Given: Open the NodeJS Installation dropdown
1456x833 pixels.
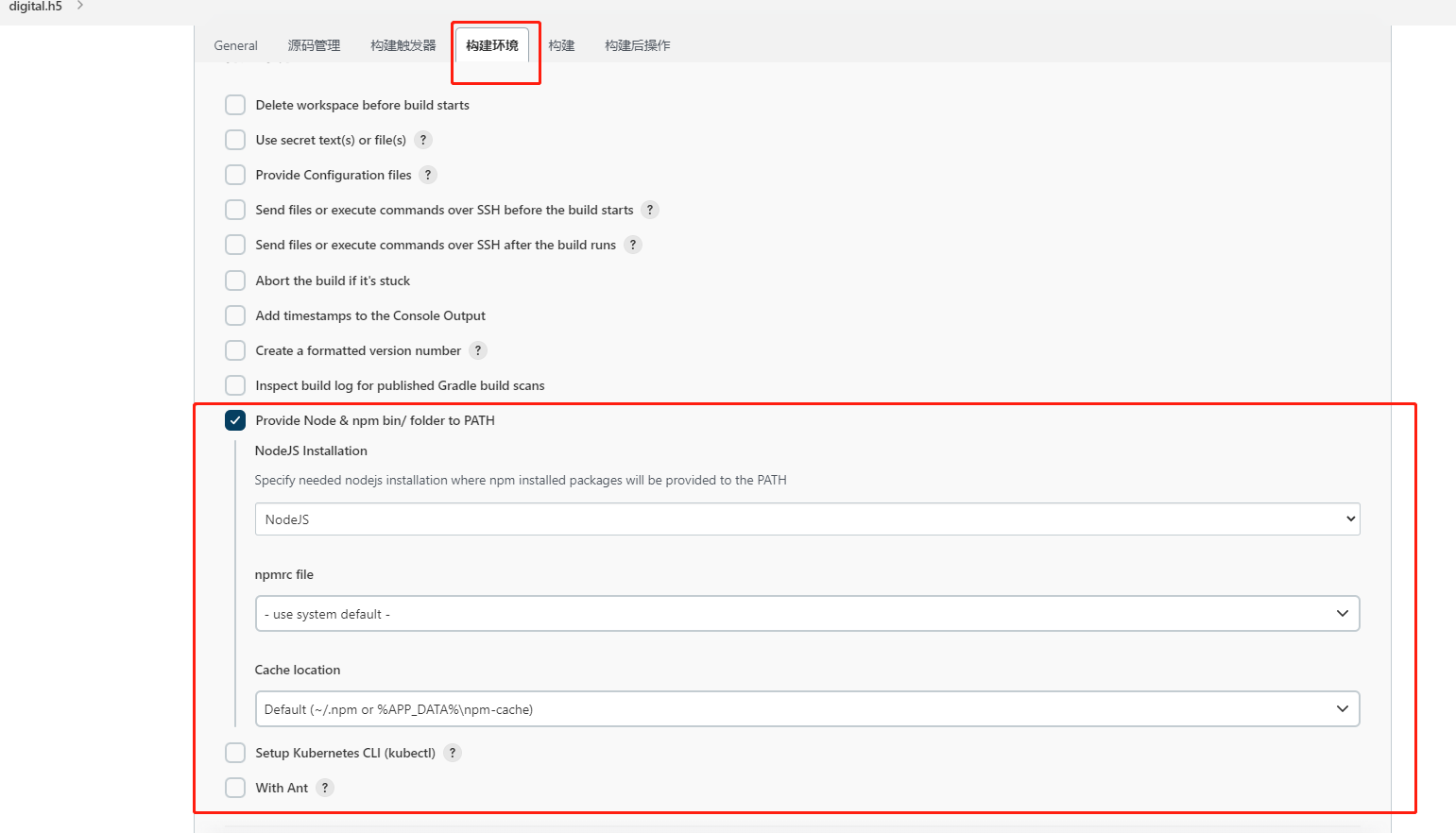Looking at the screenshot, I should [807, 519].
